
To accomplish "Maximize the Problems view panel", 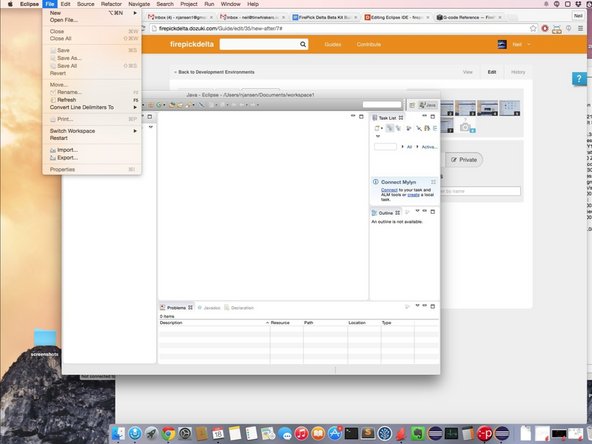I will pyautogui.click(x=433, y=306).
